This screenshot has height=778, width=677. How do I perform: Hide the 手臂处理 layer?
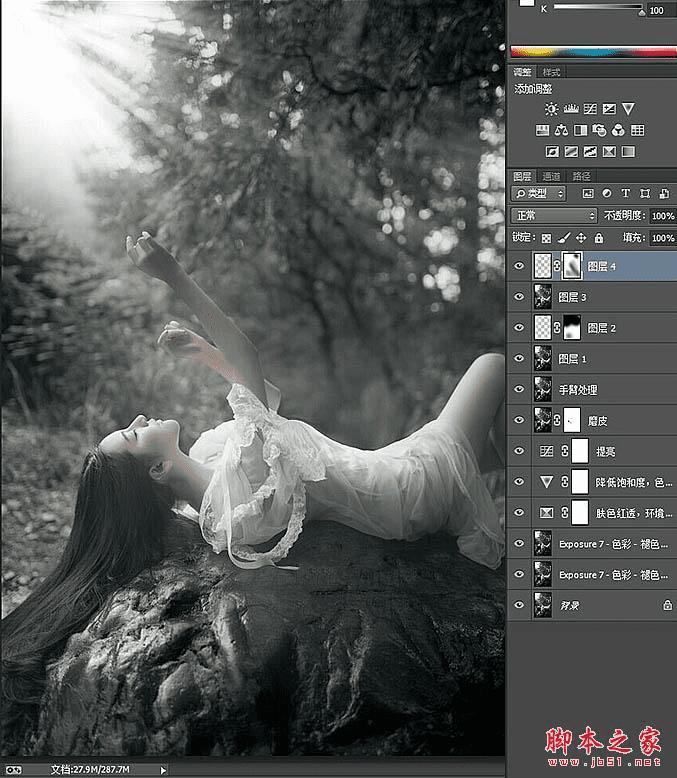(x=519, y=389)
